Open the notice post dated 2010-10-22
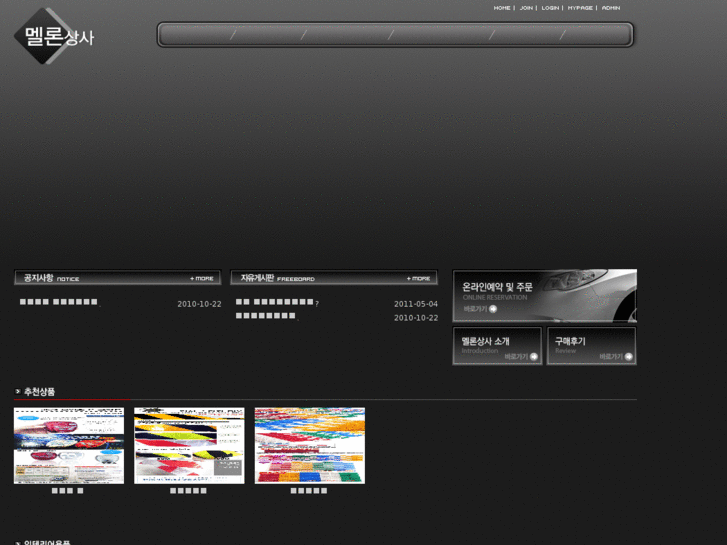 (x=59, y=302)
